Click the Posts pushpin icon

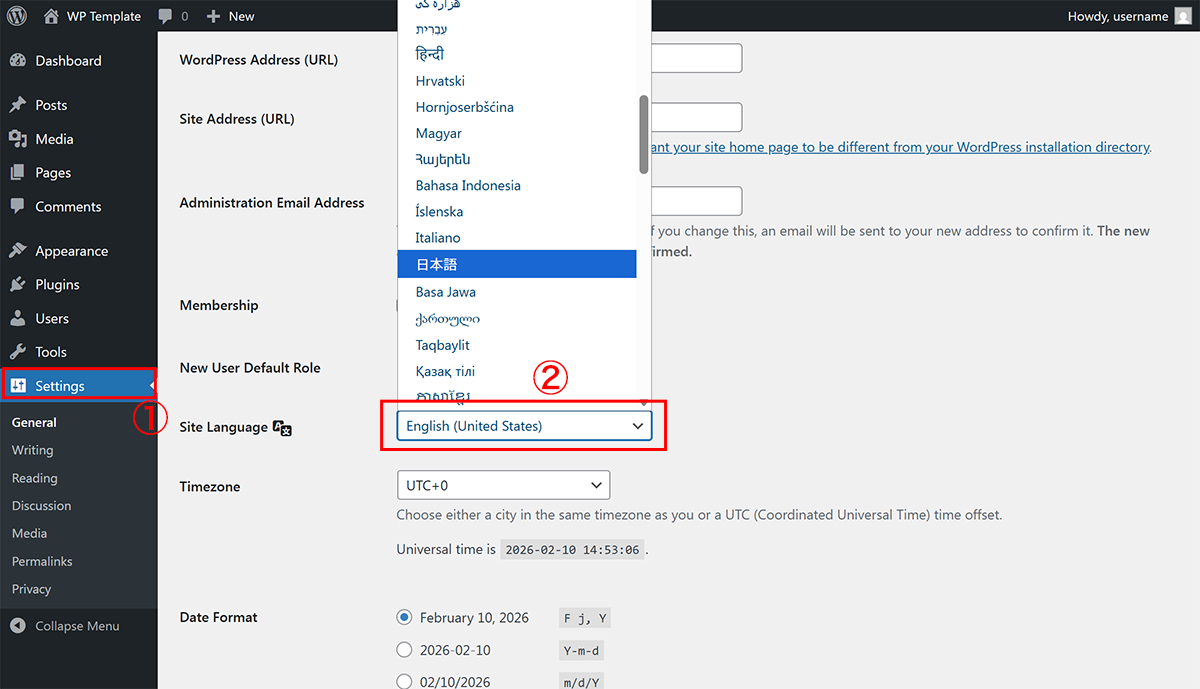18,105
